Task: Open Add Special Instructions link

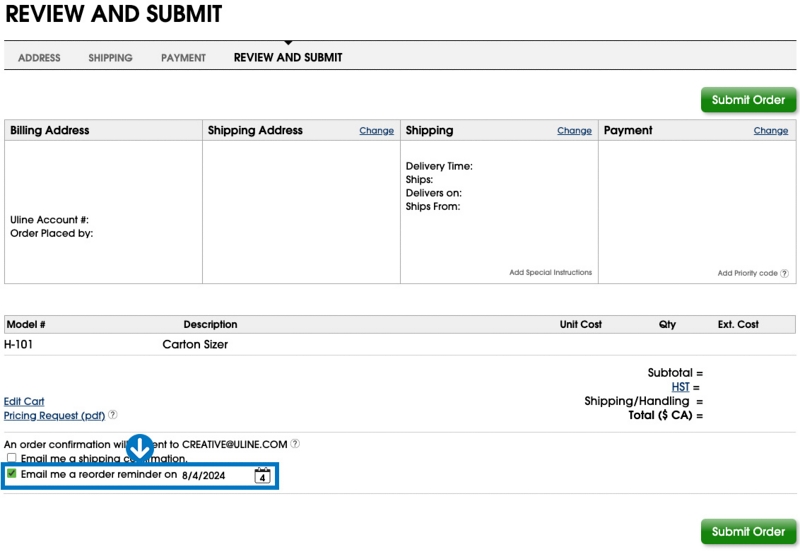Action: coord(550,272)
